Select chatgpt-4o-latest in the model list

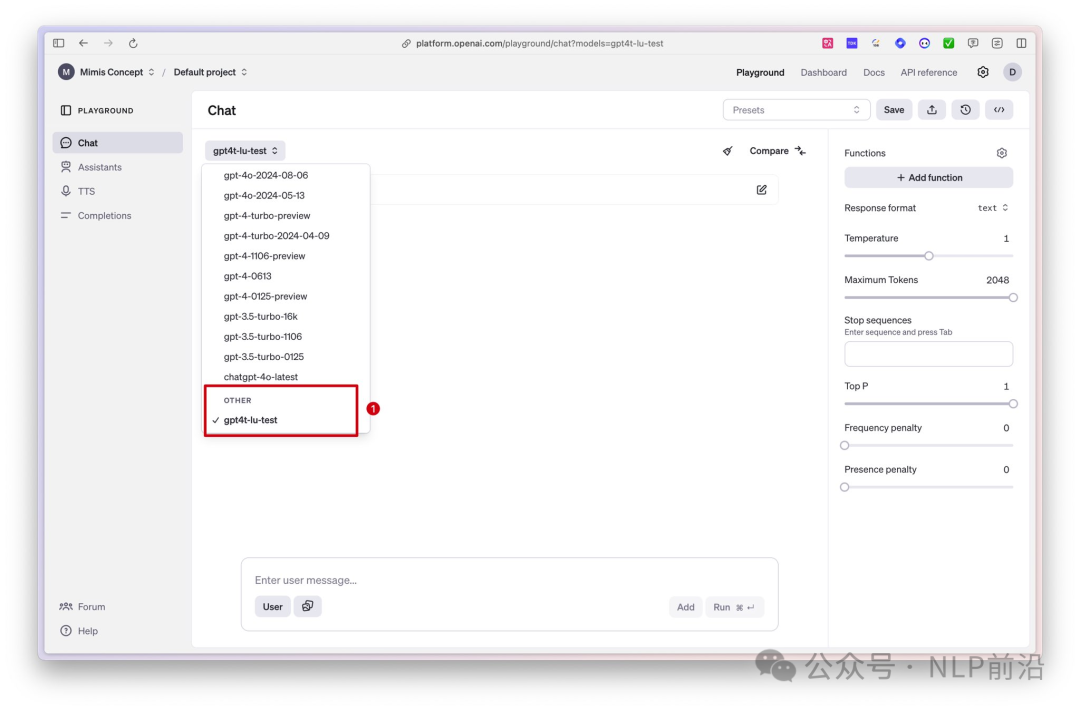click(261, 377)
